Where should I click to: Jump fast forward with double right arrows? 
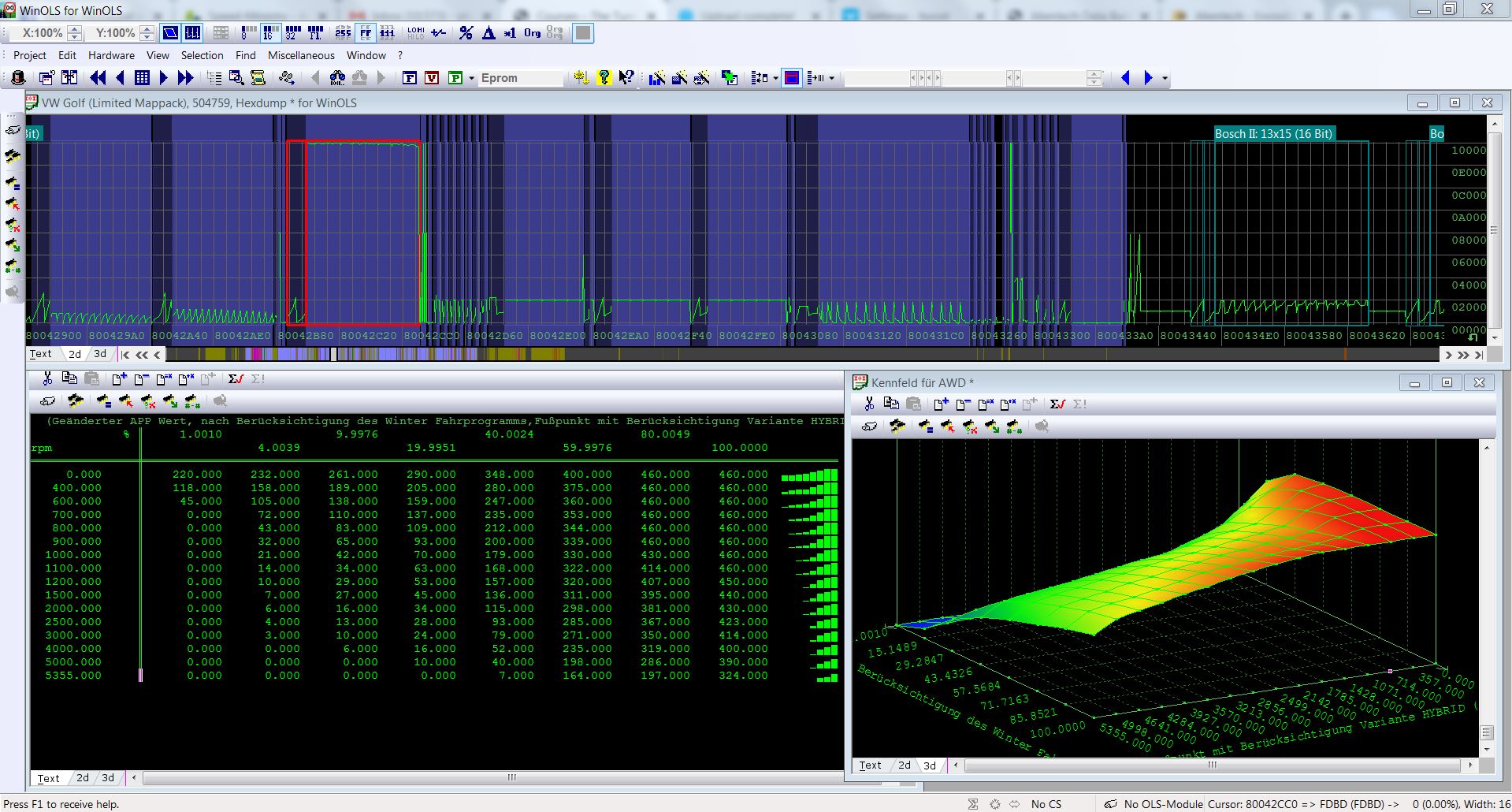click(186, 78)
